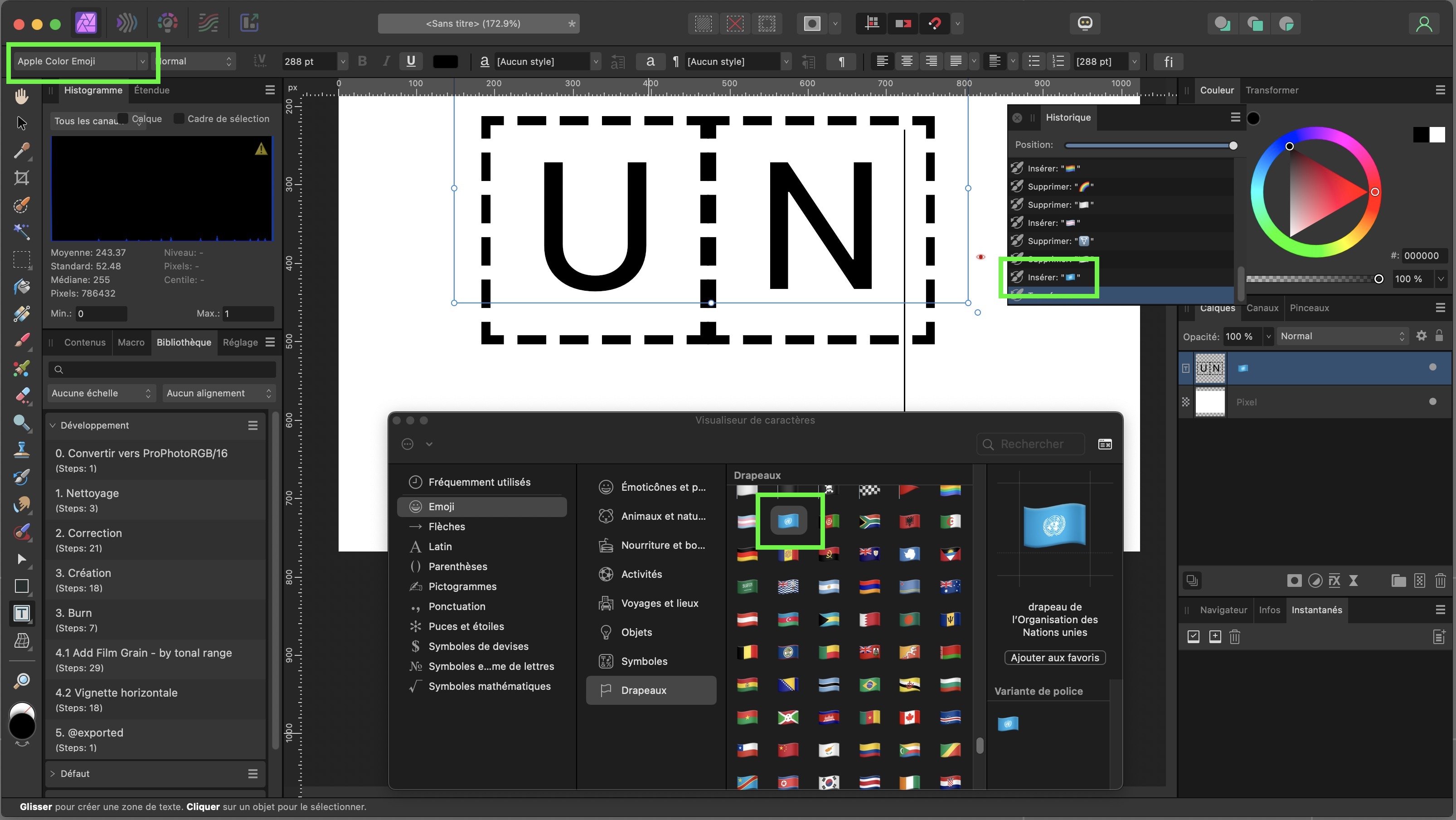Select the Clone Stamp tool
Screen dimensions: 1456x820
tap(21, 449)
